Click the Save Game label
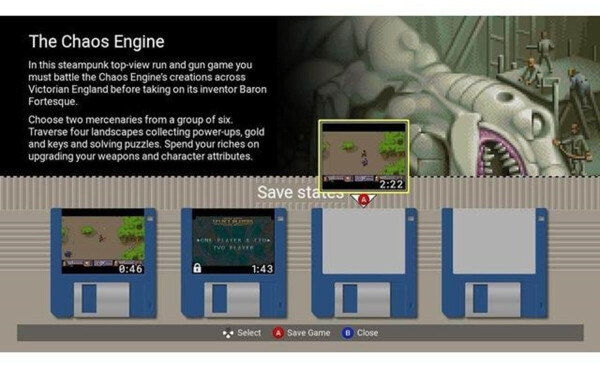The image size is (600, 369). coord(308,333)
